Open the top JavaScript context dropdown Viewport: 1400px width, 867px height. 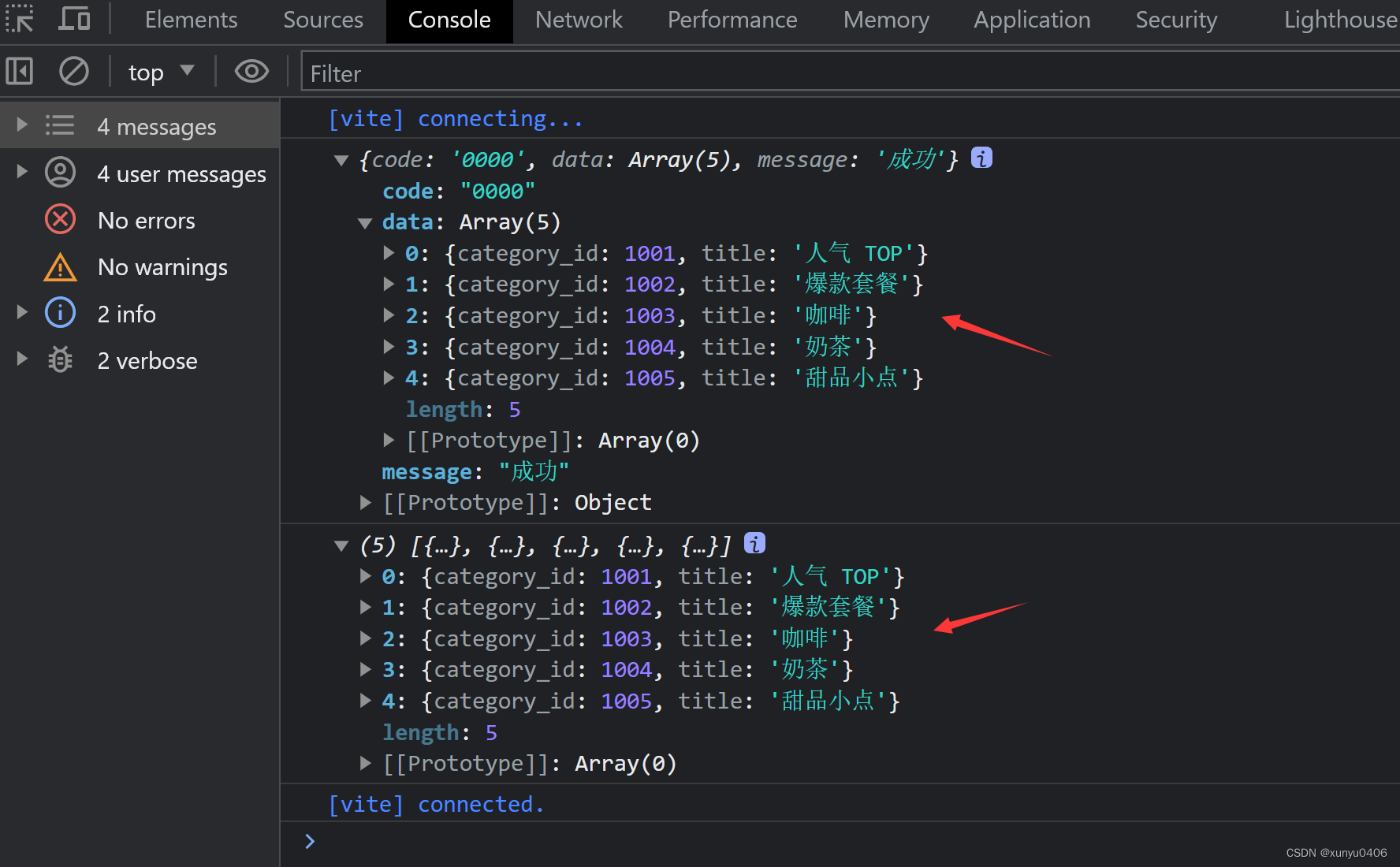161,73
